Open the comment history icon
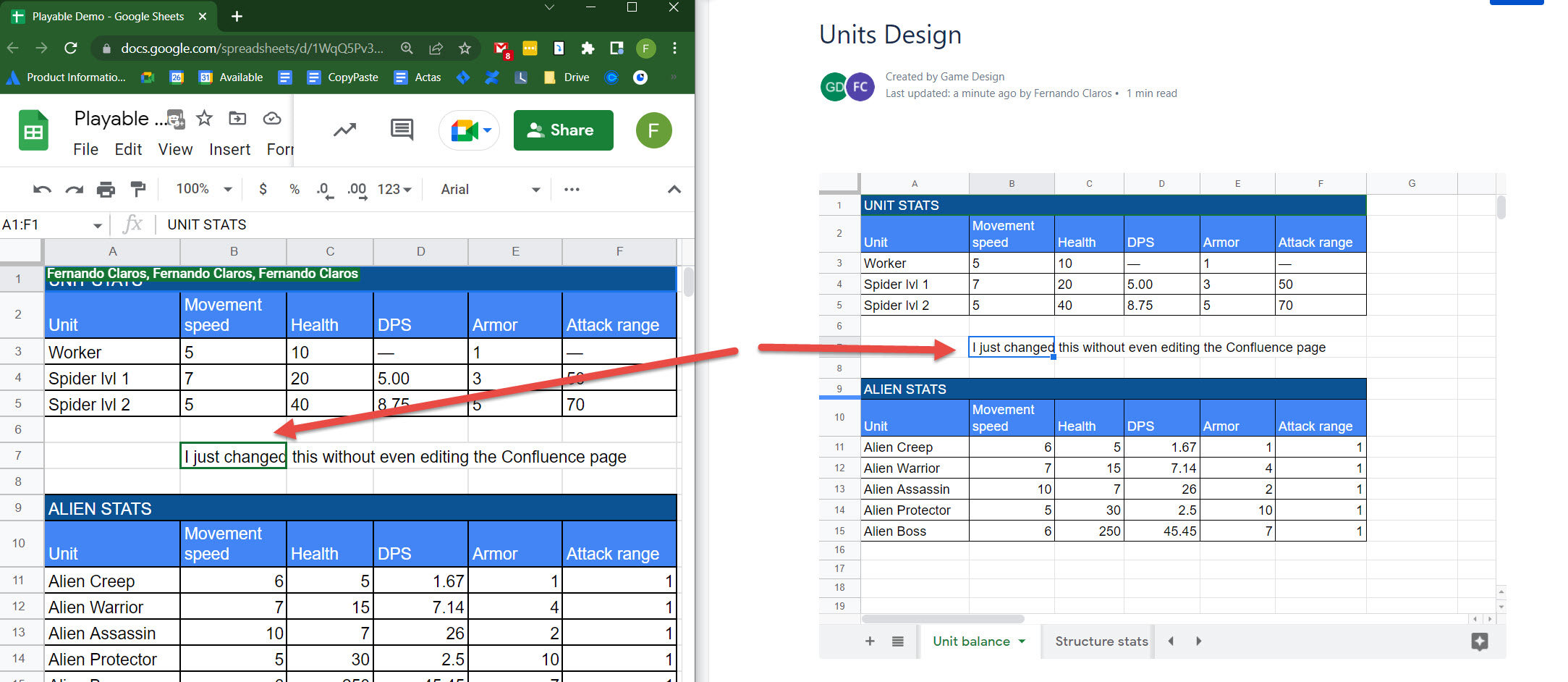 (400, 130)
